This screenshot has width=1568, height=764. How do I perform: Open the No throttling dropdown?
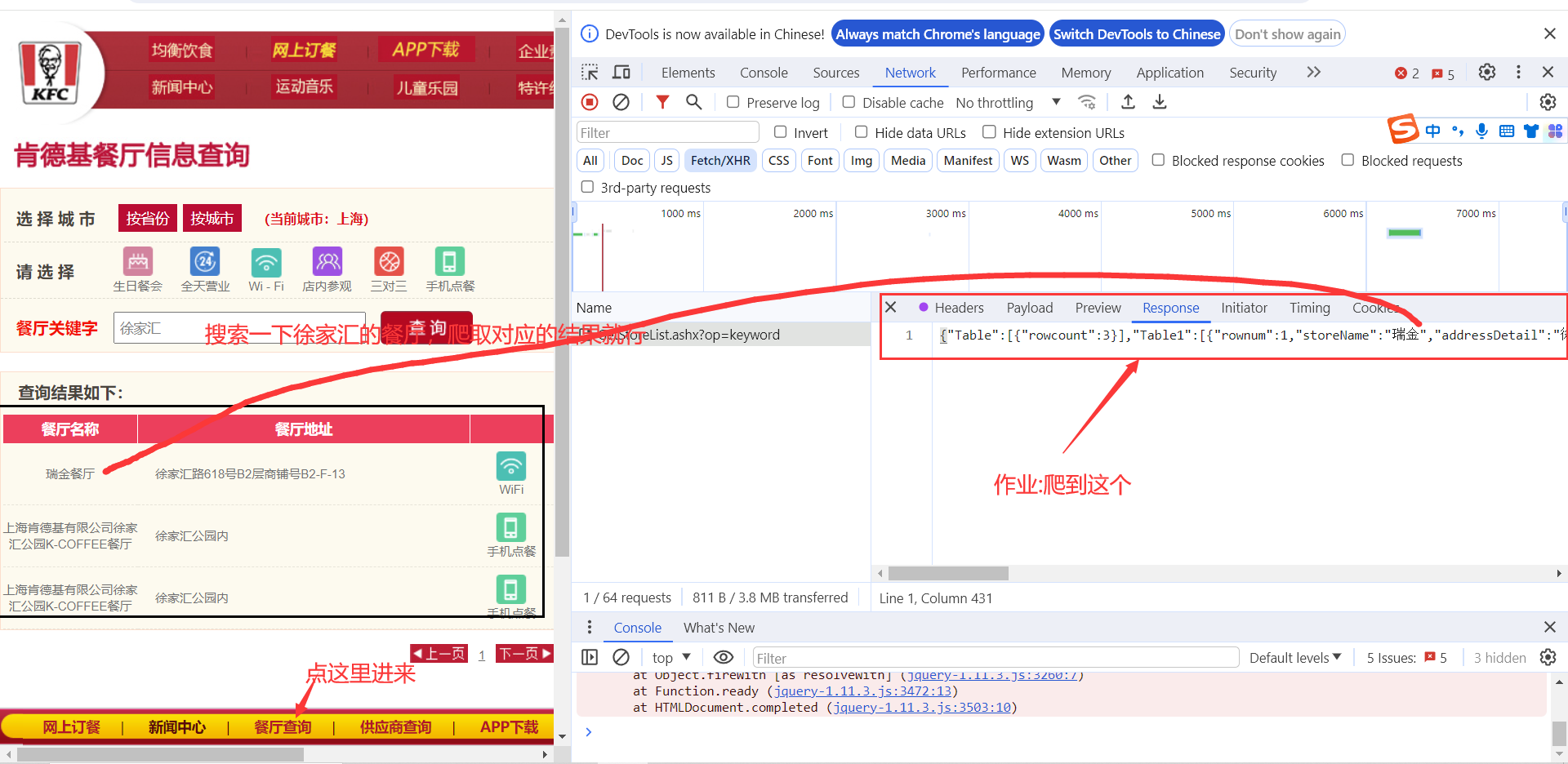(x=1009, y=103)
